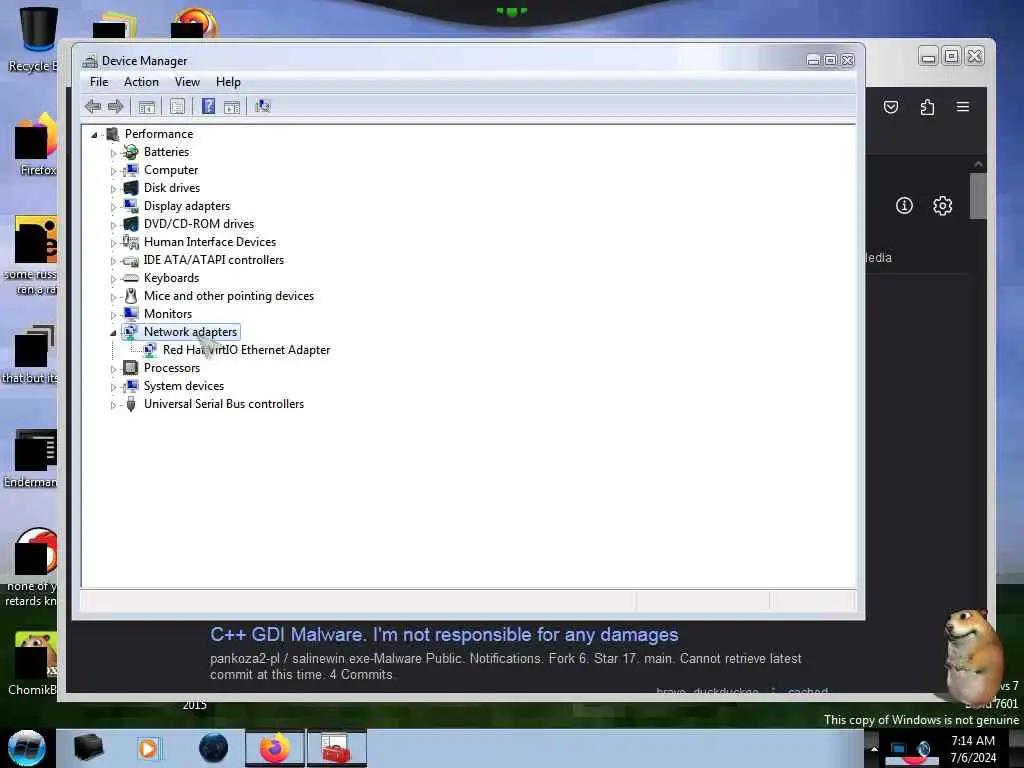This screenshot has width=1024, height=768.
Task: Select the System devices label
Action: [184, 386]
